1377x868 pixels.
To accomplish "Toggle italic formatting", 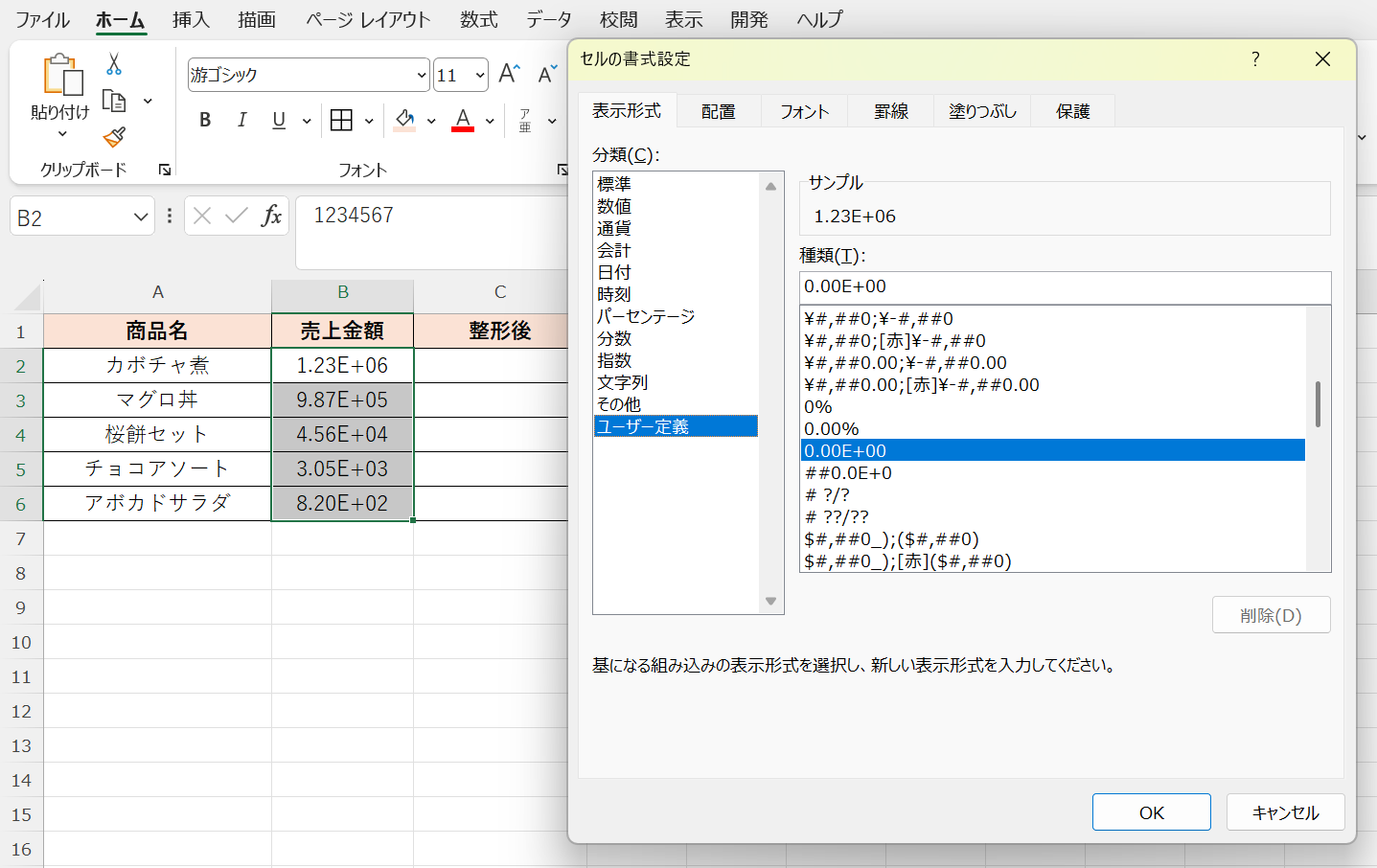I will click(241, 120).
